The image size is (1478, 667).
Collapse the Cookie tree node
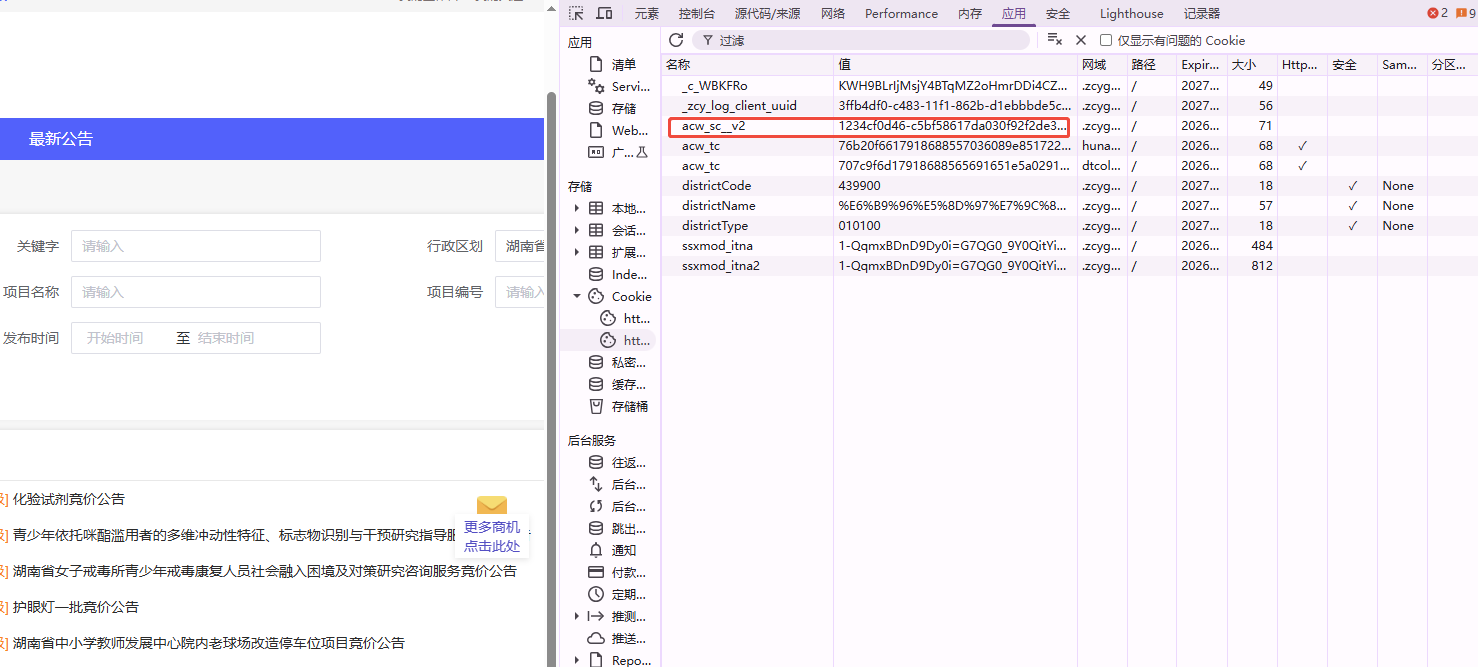tap(576, 296)
